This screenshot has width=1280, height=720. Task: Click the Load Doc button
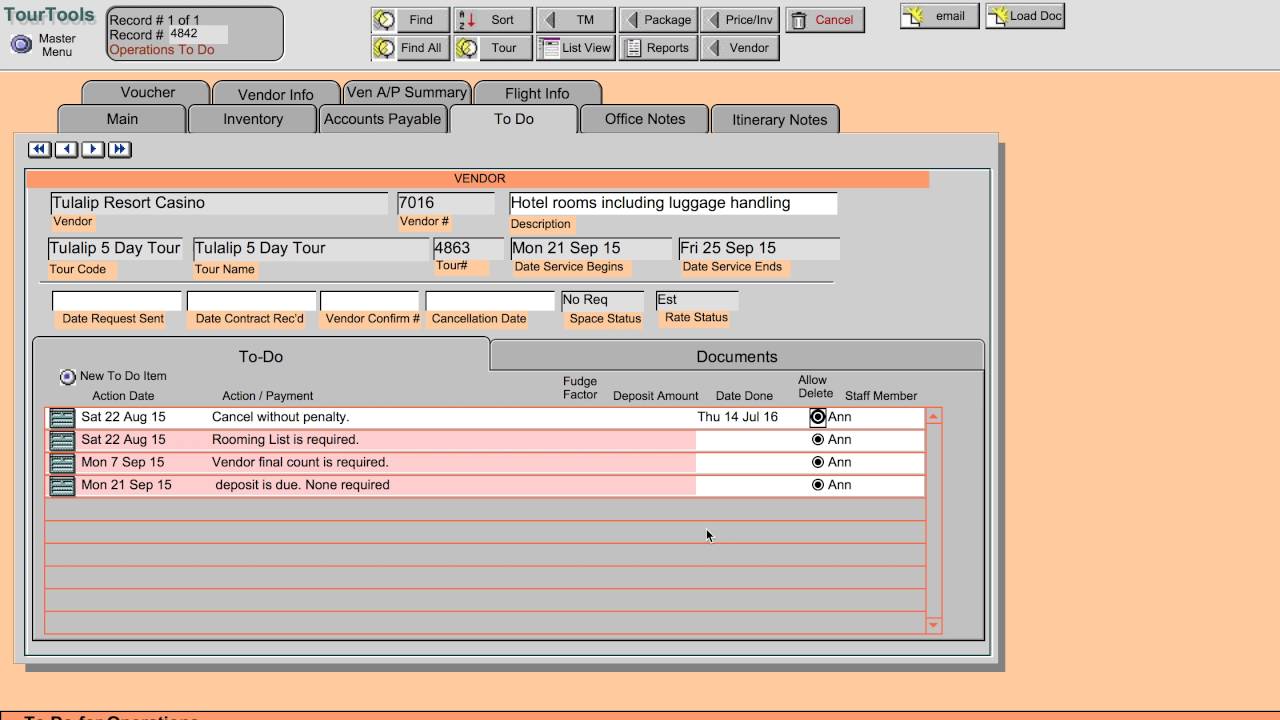1025,16
